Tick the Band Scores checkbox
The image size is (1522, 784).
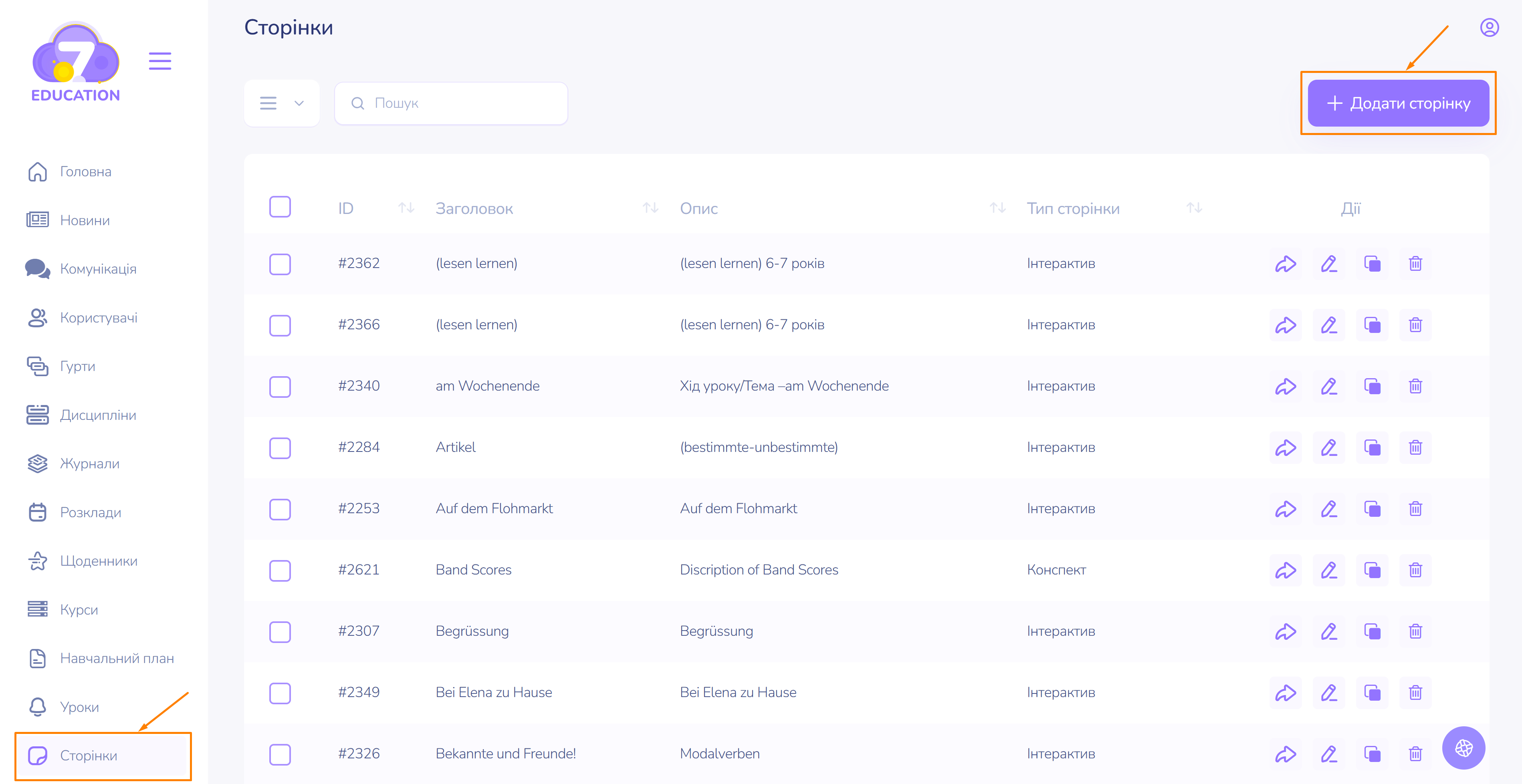[280, 571]
